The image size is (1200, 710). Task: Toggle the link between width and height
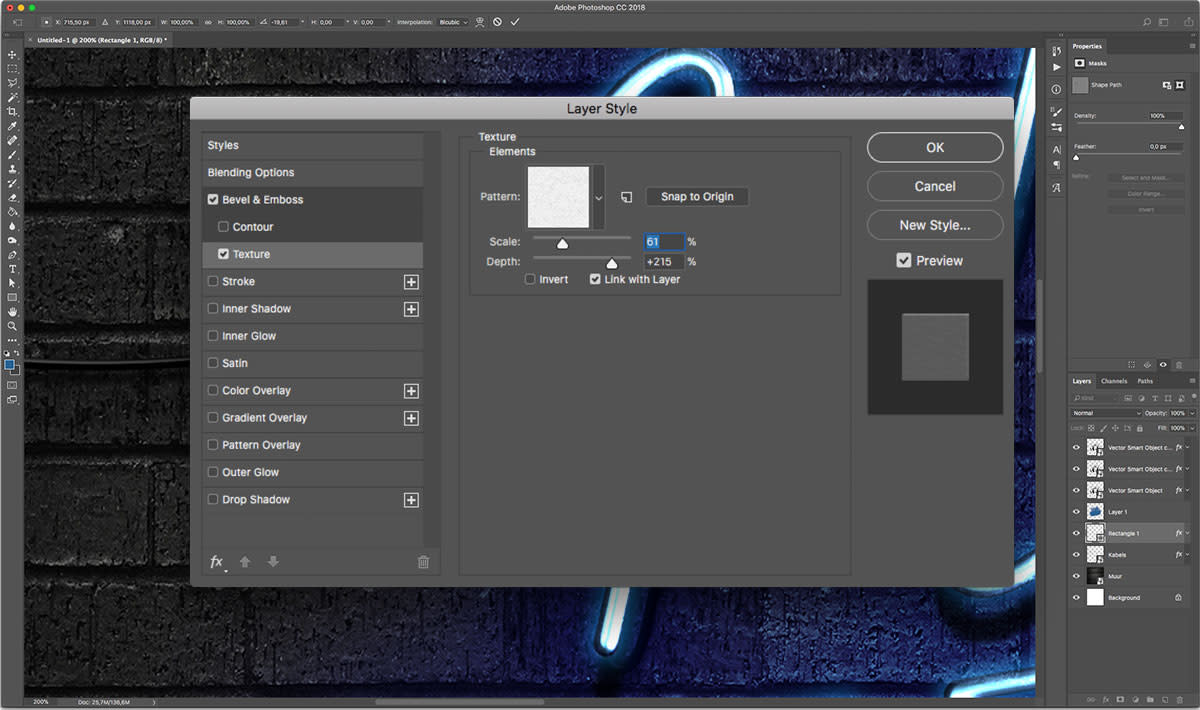[x=208, y=21]
